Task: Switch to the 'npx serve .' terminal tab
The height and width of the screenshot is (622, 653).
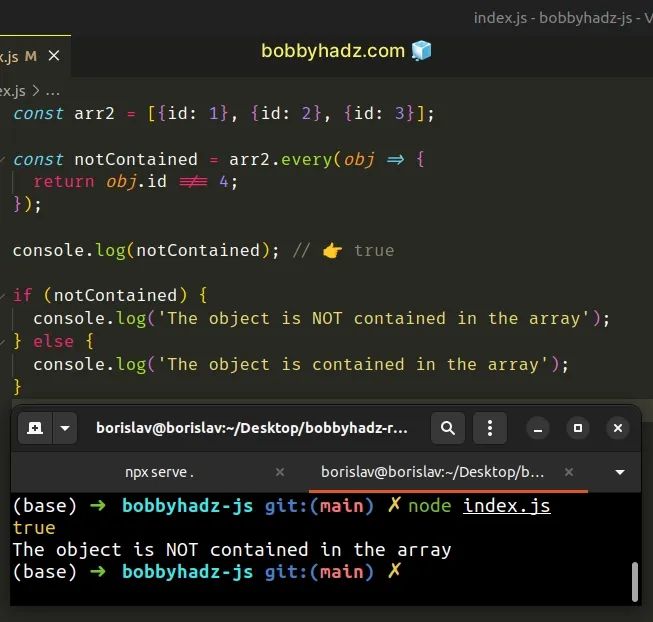Action: tap(160, 472)
